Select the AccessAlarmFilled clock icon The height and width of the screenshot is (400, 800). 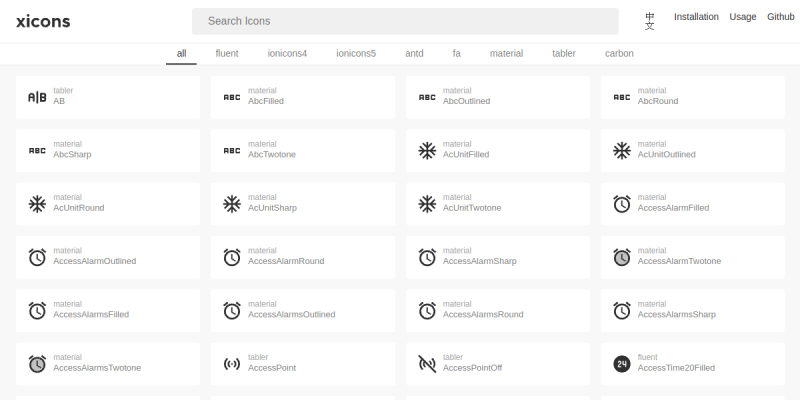[622, 204]
